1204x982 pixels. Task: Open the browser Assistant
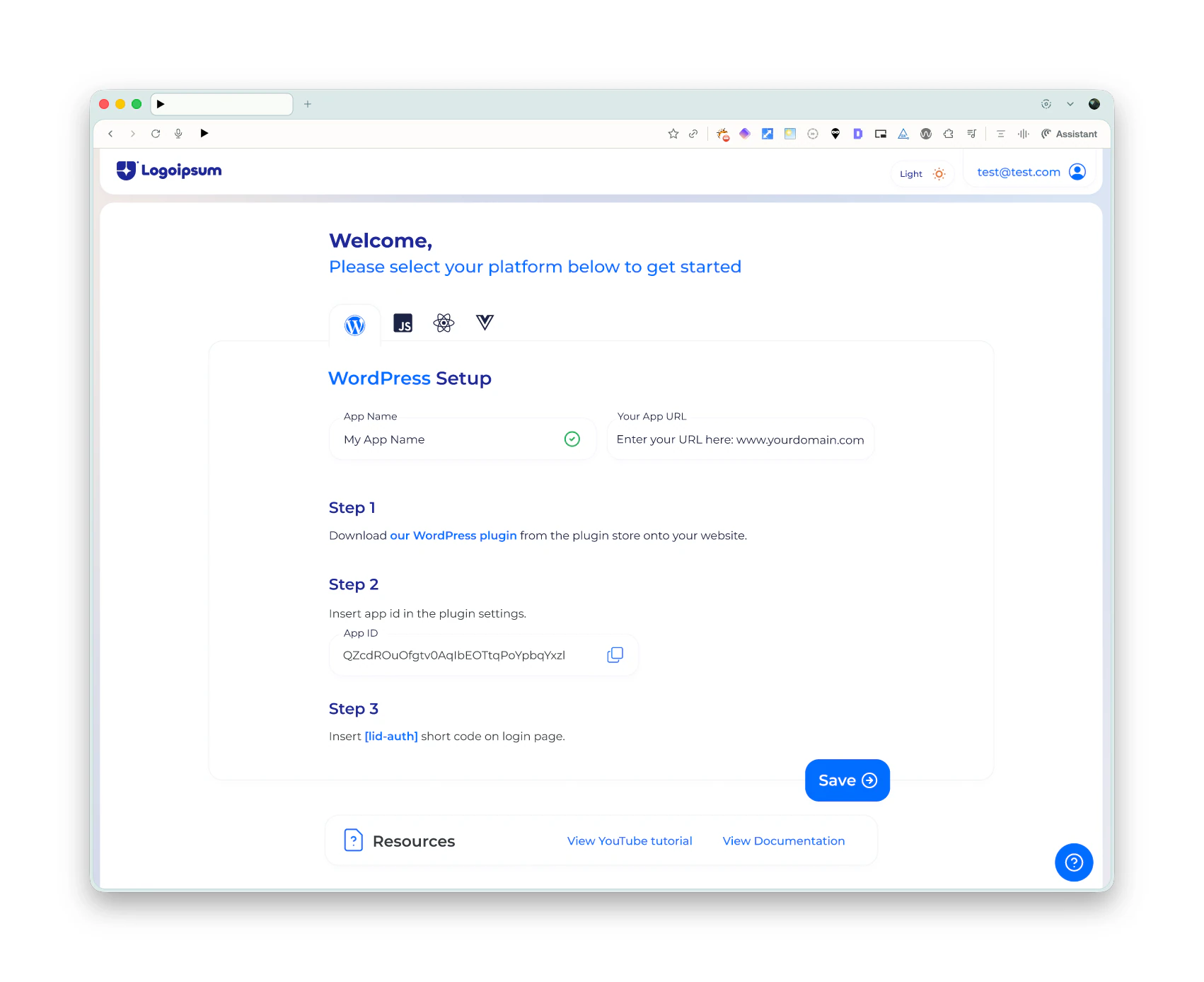coord(1069,134)
